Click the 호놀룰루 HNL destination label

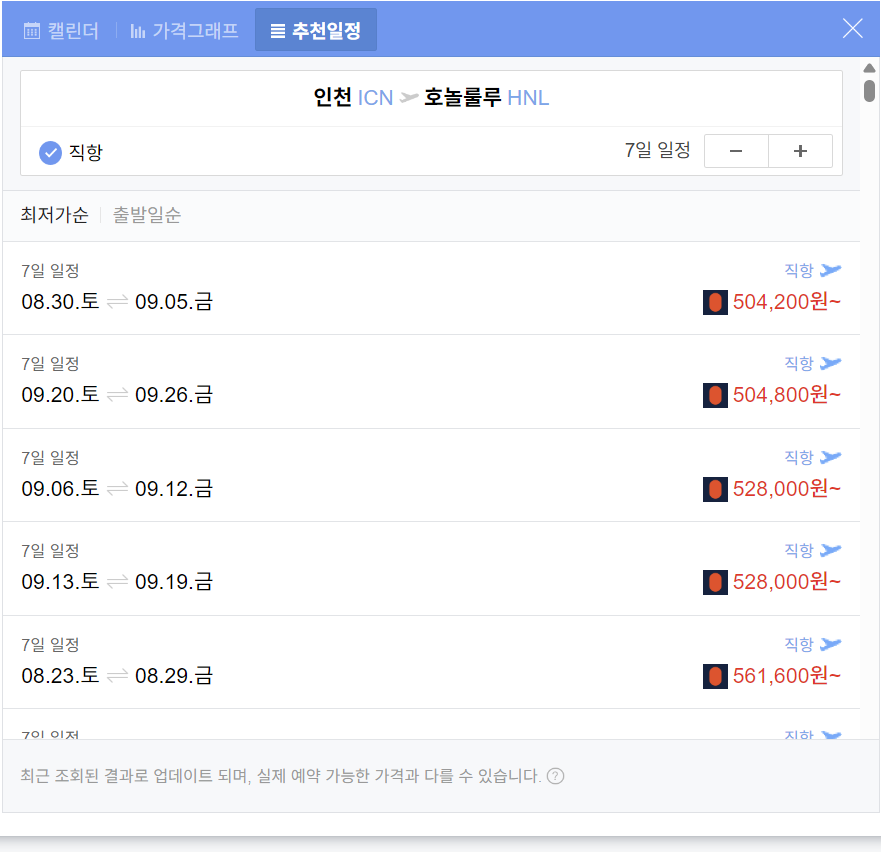click(x=486, y=98)
